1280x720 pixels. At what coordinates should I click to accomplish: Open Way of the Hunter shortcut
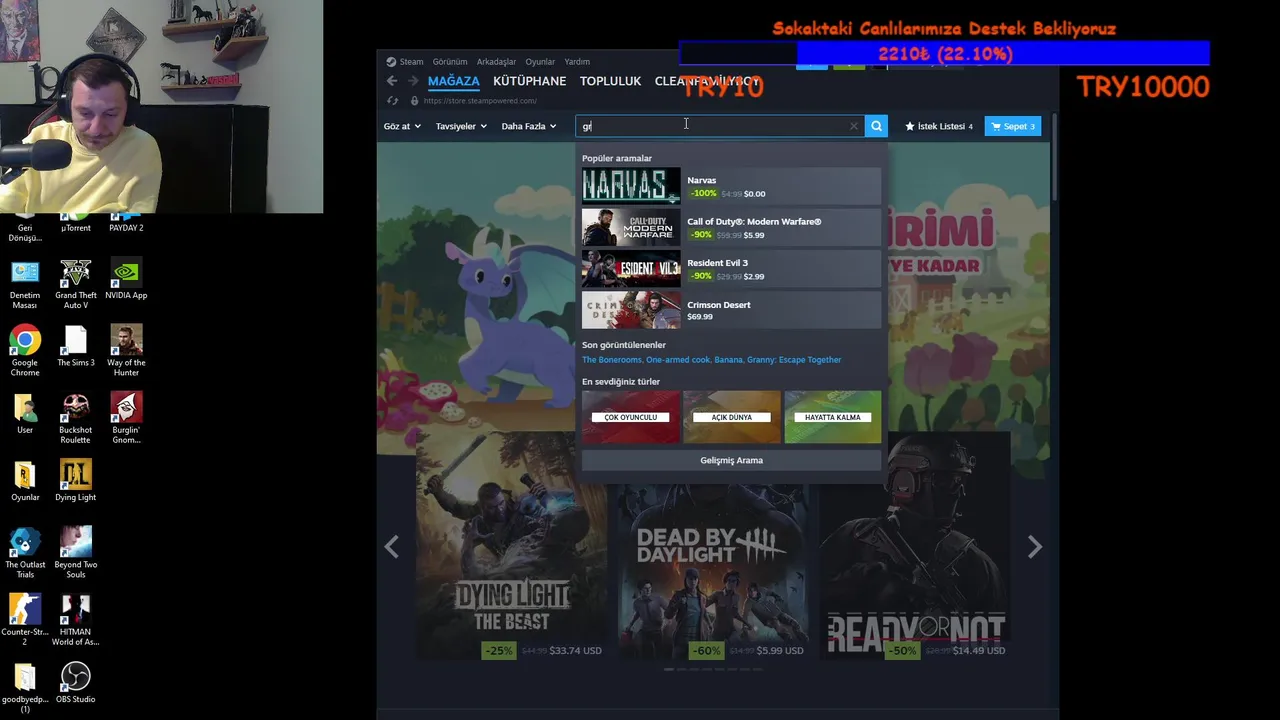tap(126, 350)
